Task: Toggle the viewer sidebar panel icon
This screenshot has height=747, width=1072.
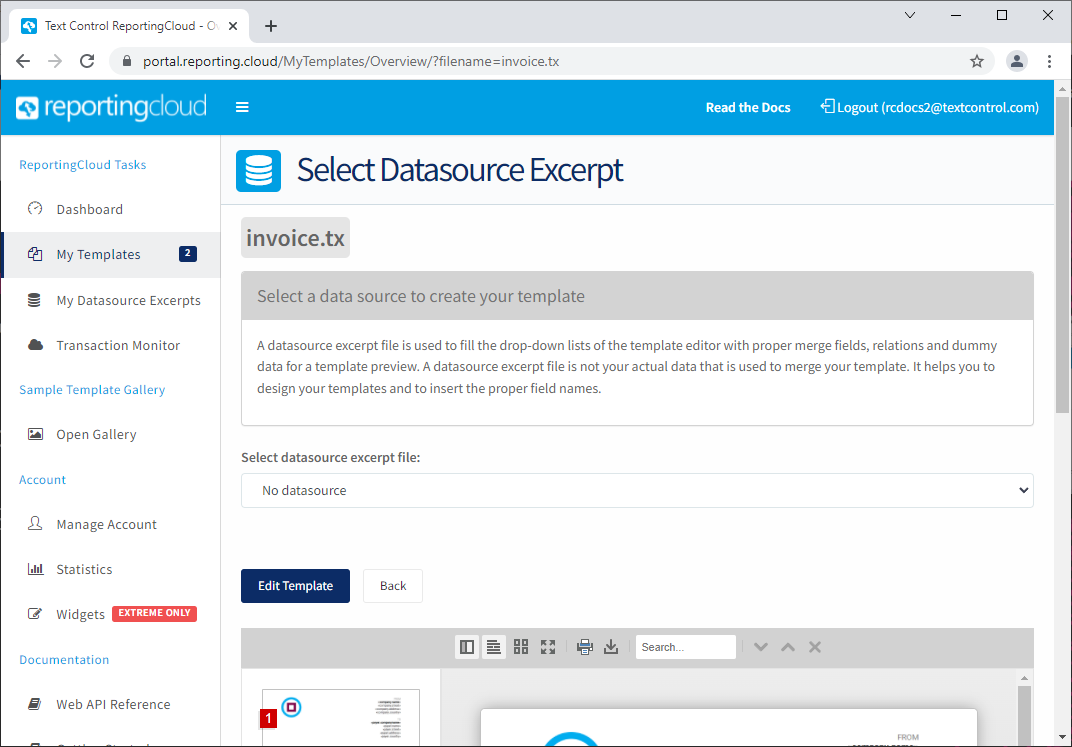Action: [467, 647]
